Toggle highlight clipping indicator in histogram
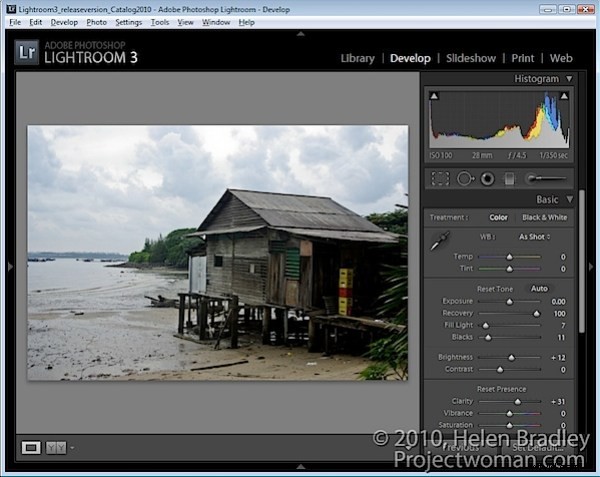Image resolution: width=600 pixels, height=477 pixels. click(x=564, y=96)
